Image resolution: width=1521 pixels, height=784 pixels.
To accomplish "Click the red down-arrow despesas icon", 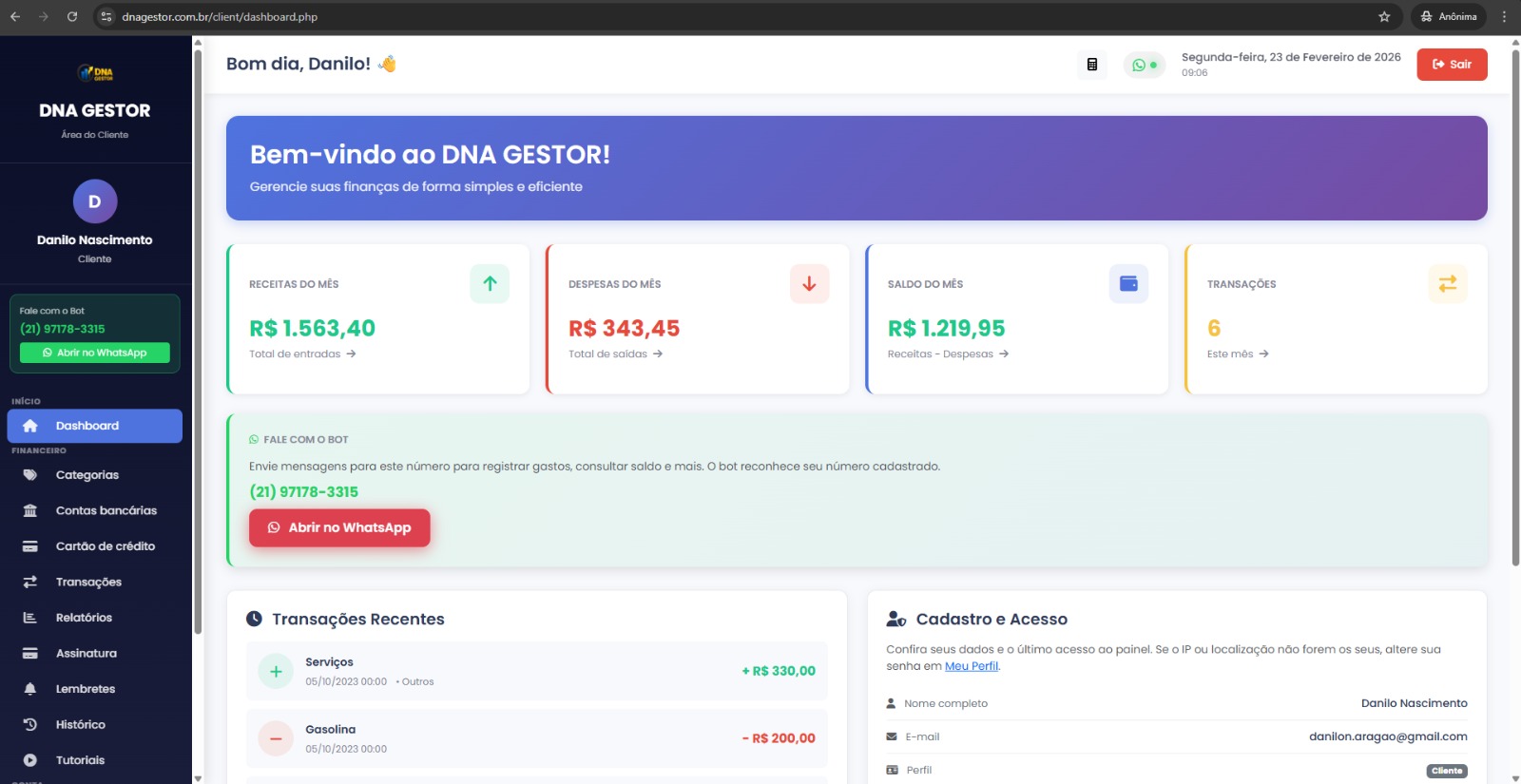I will coord(809,283).
